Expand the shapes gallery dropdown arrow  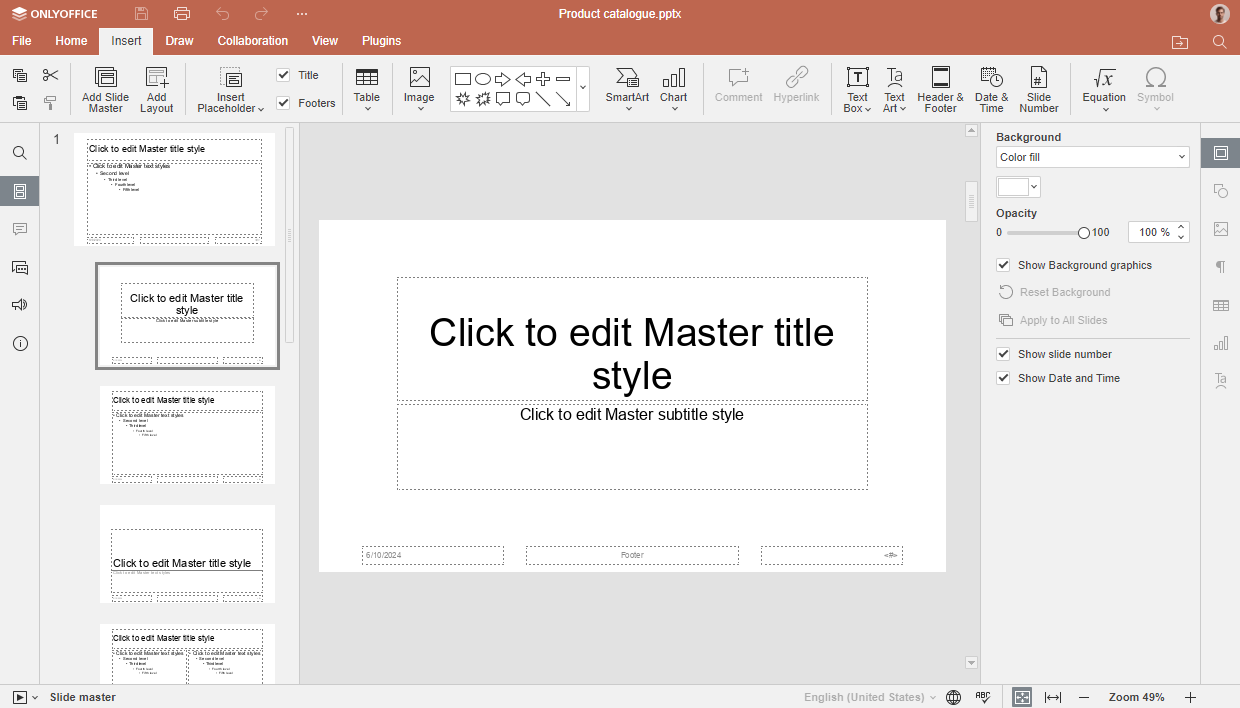[x=583, y=88]
